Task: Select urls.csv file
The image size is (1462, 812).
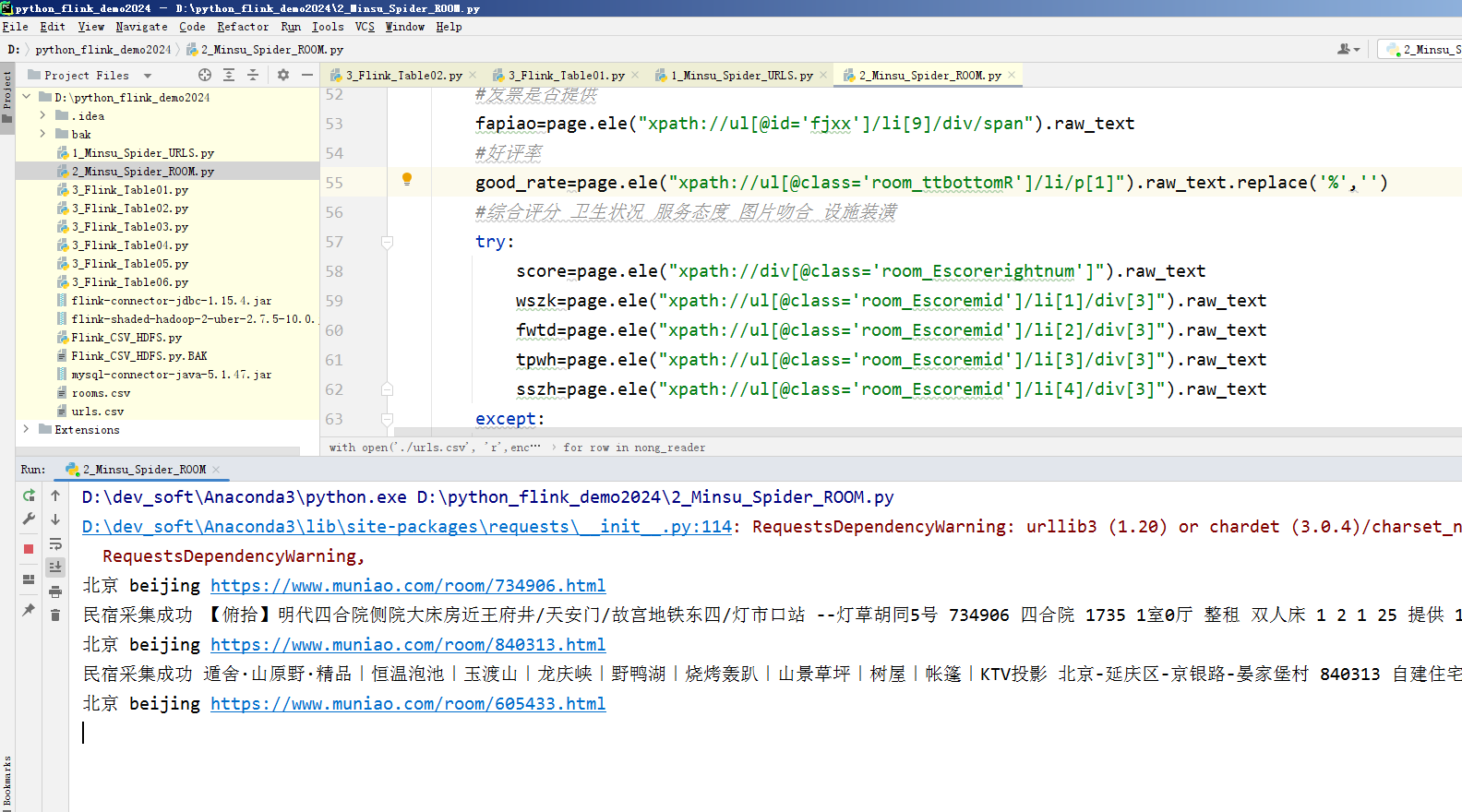Action: 98,411
